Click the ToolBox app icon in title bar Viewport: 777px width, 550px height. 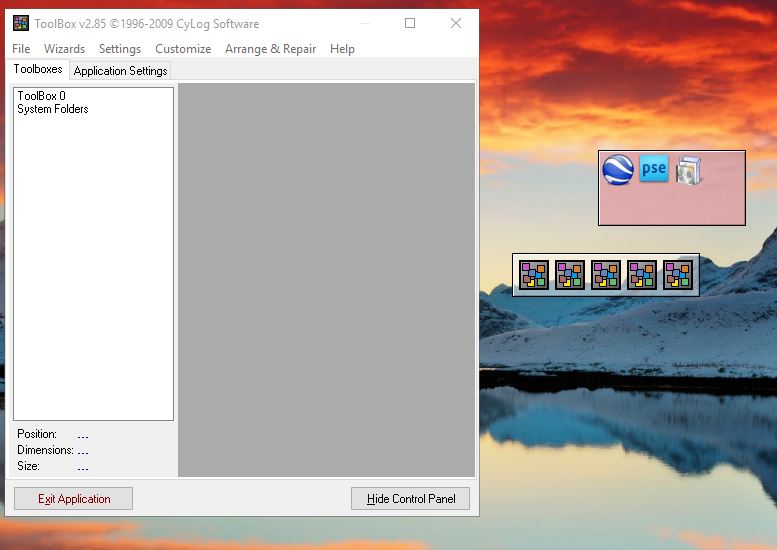[x=21, y=23]
